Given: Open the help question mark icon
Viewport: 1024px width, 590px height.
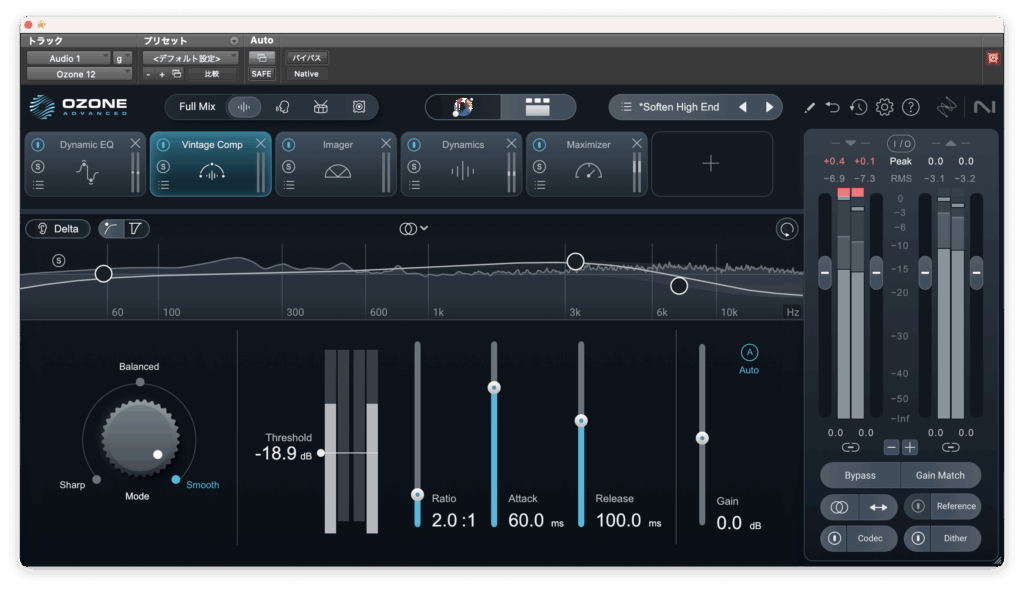Looking at the screenshot, I should point(910,107).
